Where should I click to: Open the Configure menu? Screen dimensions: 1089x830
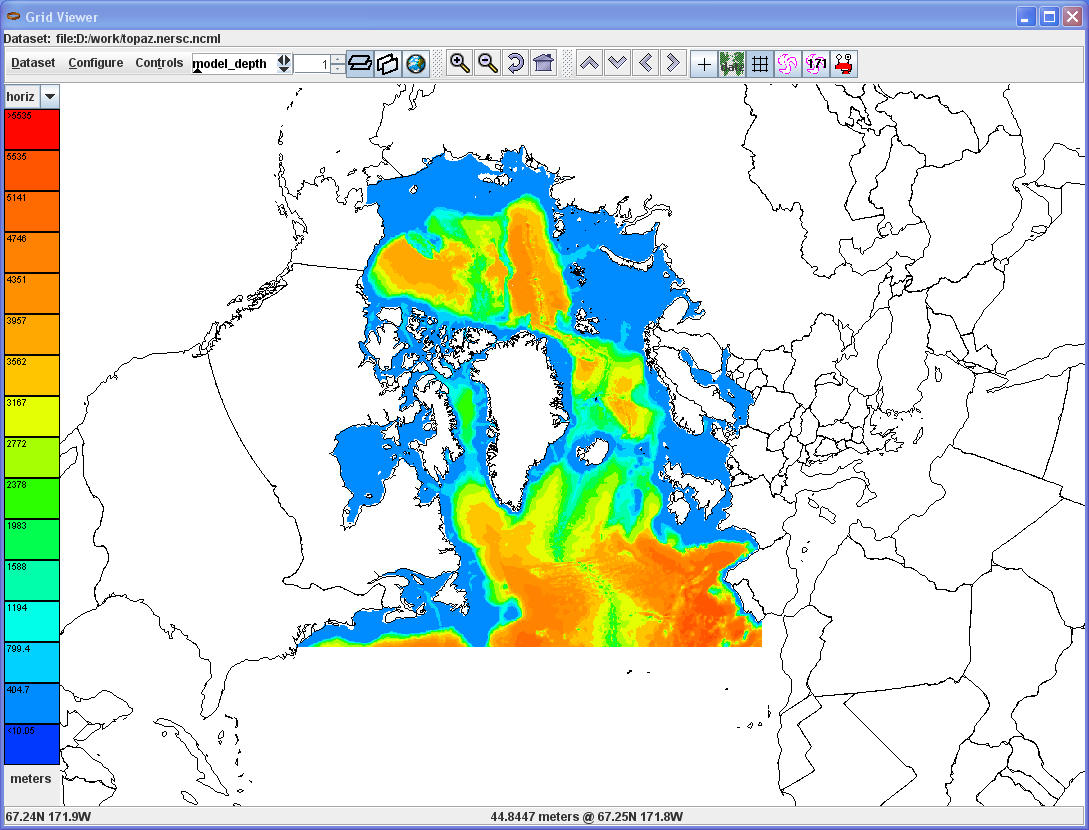click(96, 63)
